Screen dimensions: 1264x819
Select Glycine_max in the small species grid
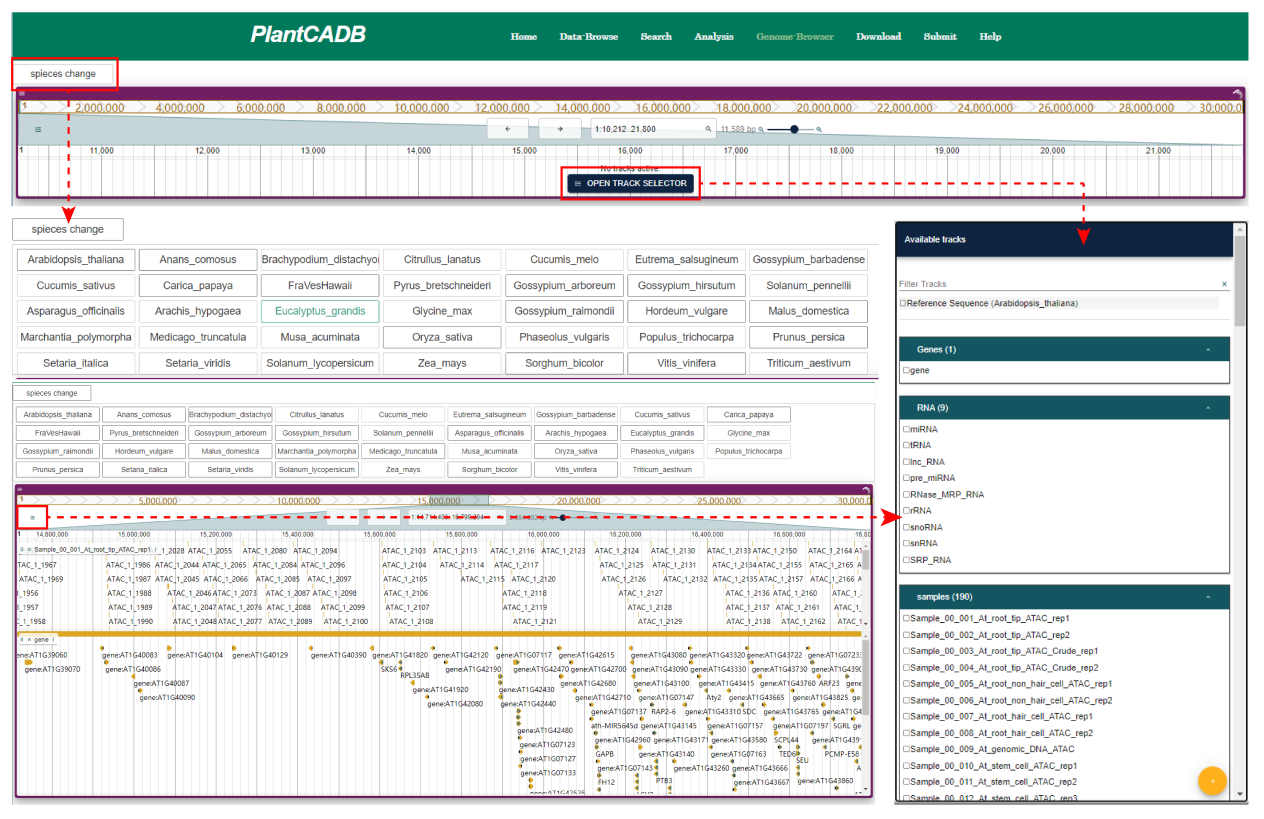[748, 433]
